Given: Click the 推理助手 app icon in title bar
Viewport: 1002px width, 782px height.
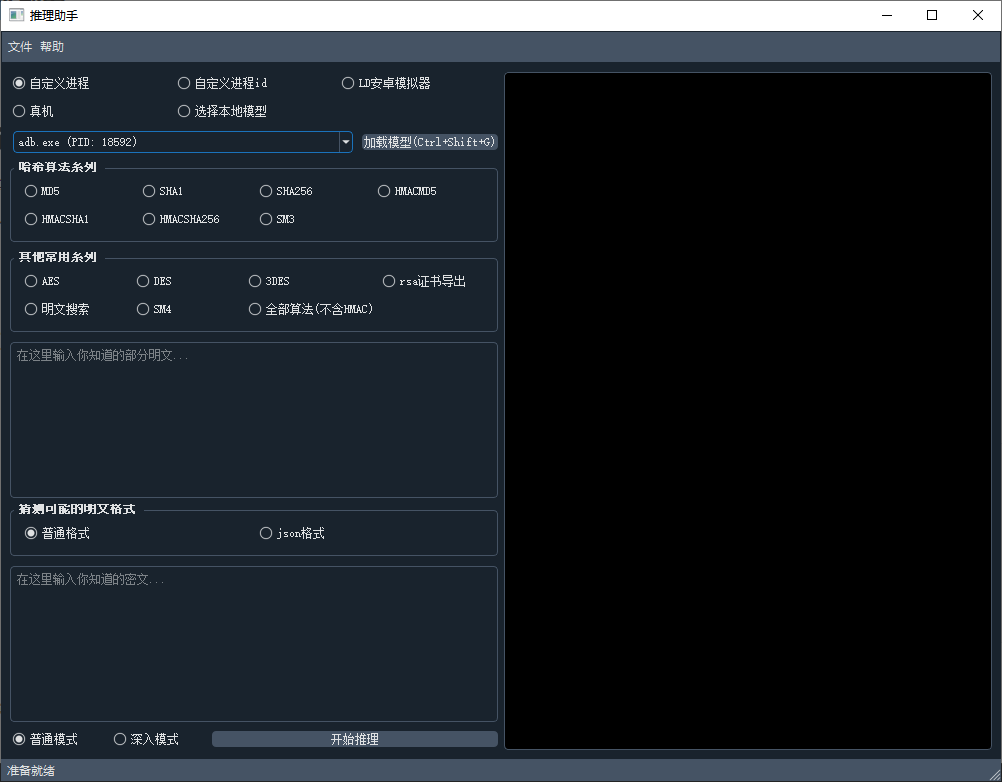Looking at the screenshot, I should point(17,15).
